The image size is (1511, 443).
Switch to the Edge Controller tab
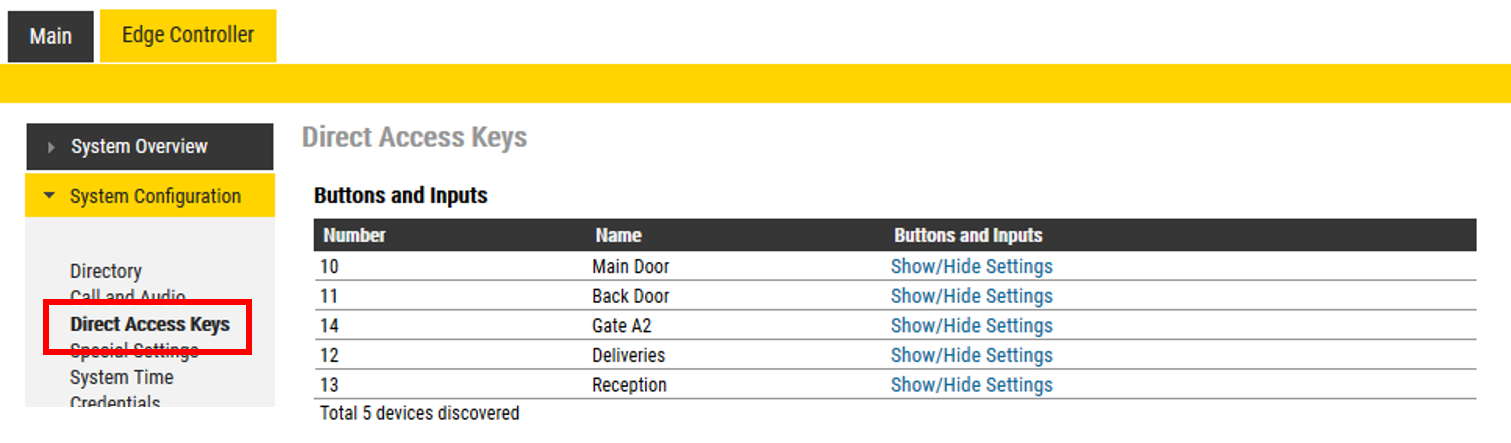click(x=188, y=35)
